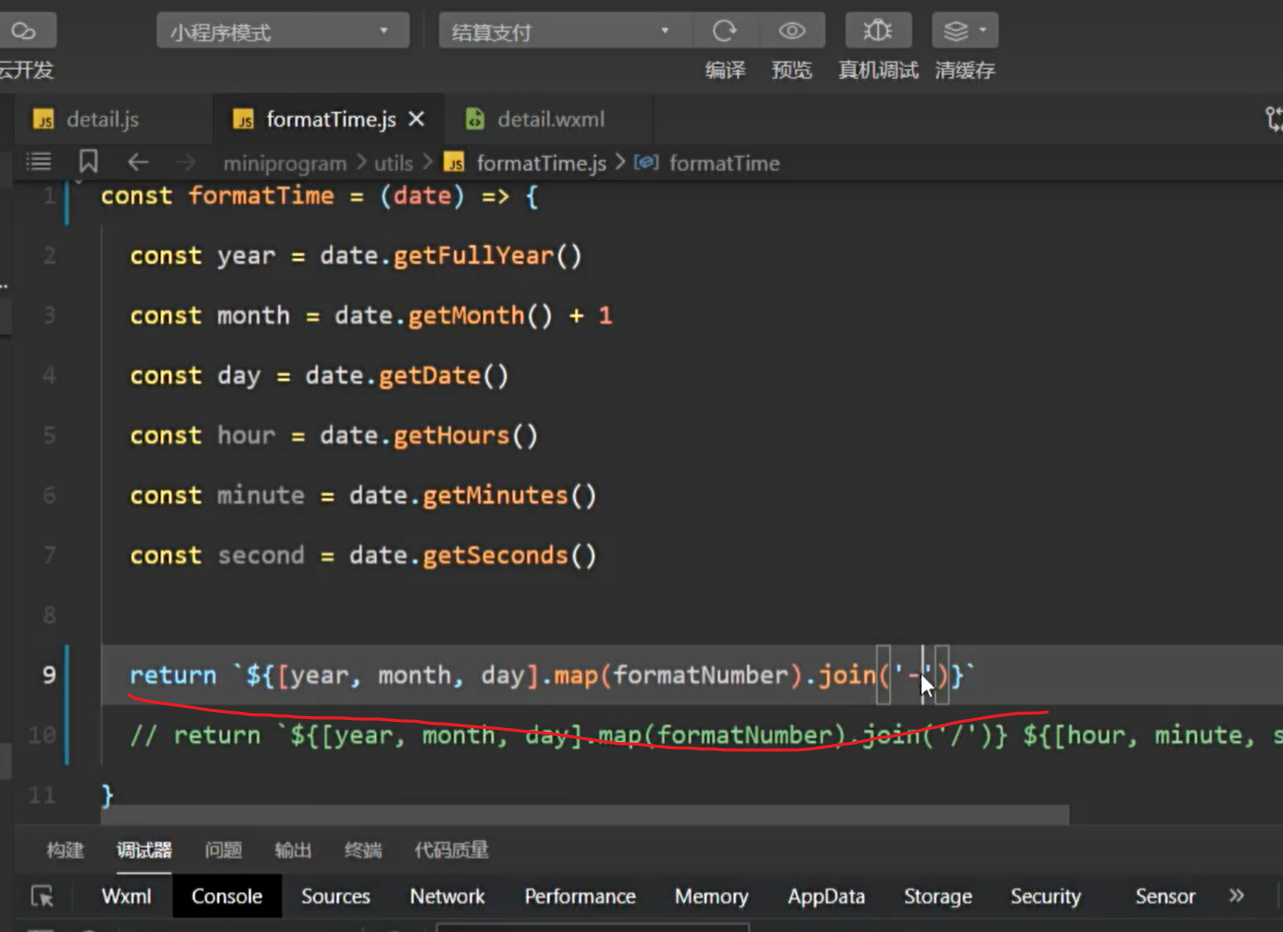The height and width of the screenshot is (932, 1283).
Task: Open the 小程序模式 mode dropdown
Action: point(282,31)
